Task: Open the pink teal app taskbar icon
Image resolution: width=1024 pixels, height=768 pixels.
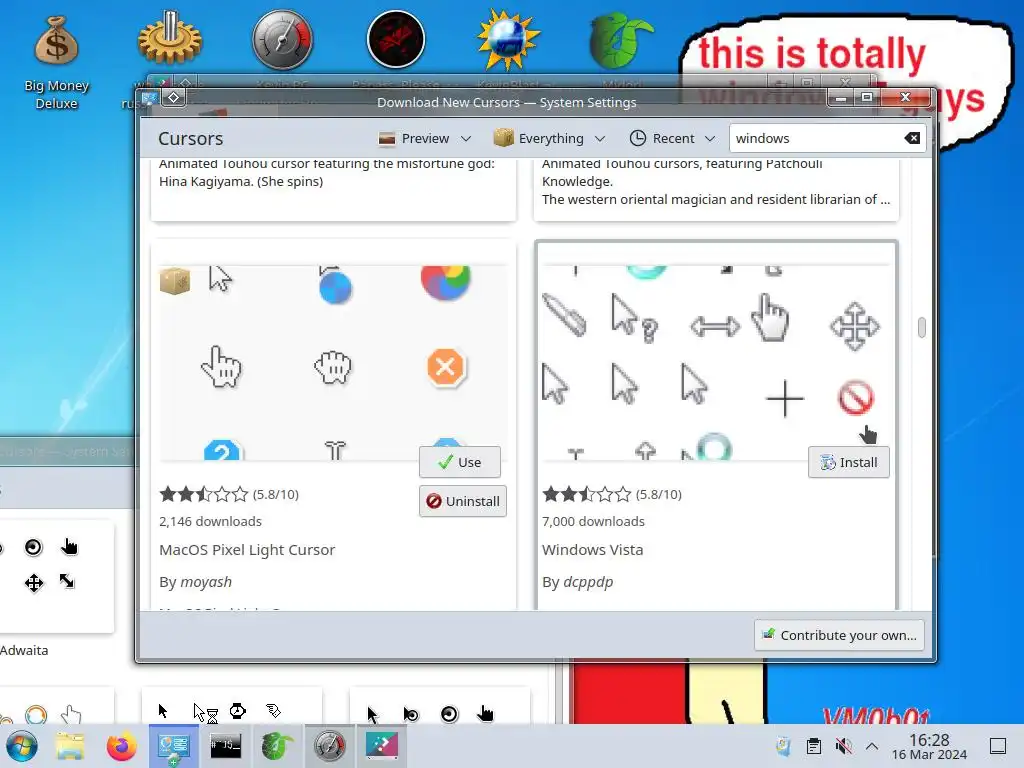Action: [x=381, y=746]
